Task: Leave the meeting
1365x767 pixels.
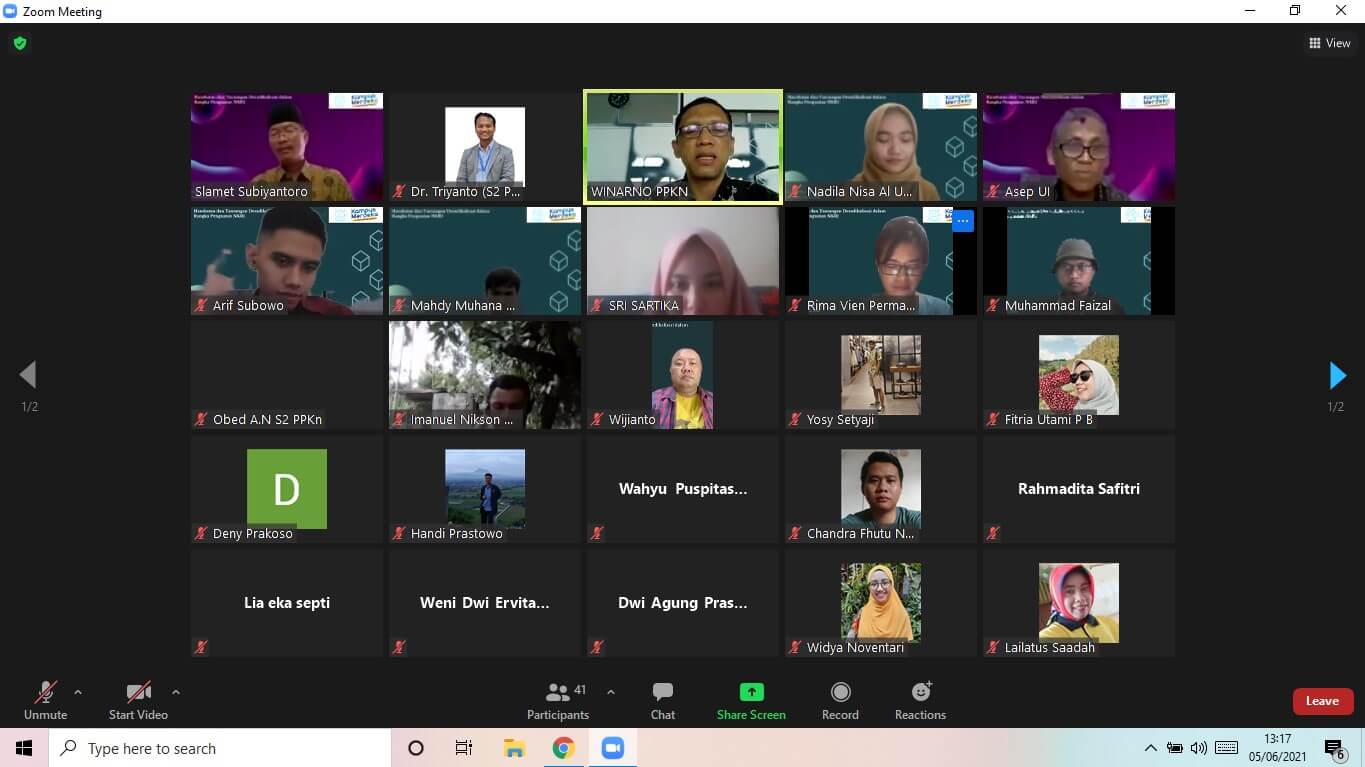Action: 1322,701
